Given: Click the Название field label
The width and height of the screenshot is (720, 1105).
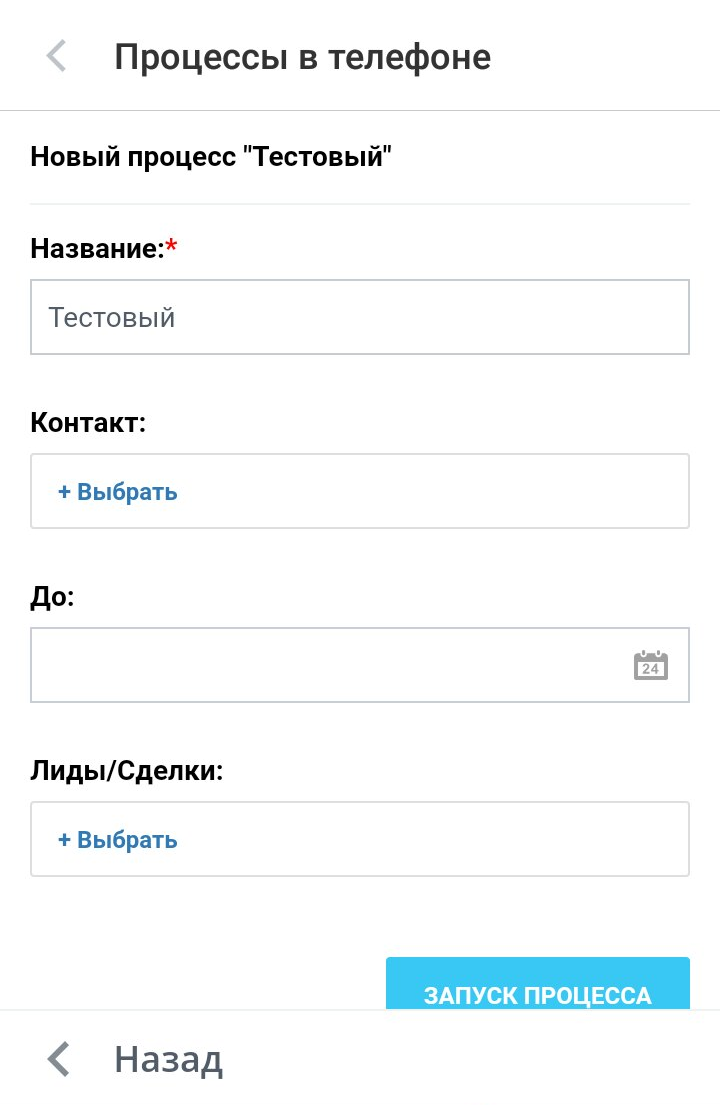Looking at the screenshot, I should [x=97, y=248].
